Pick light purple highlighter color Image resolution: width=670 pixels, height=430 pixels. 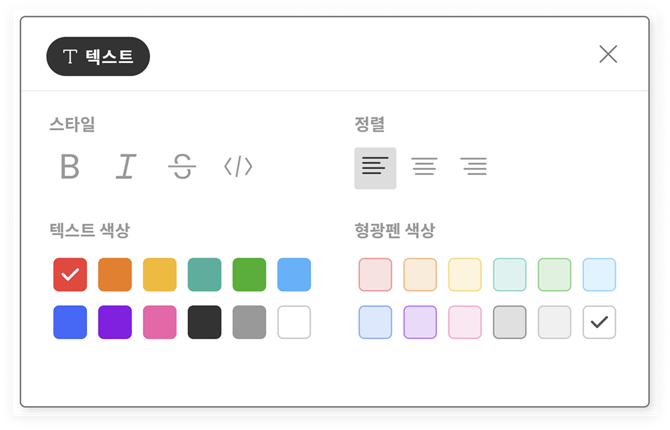420,322
